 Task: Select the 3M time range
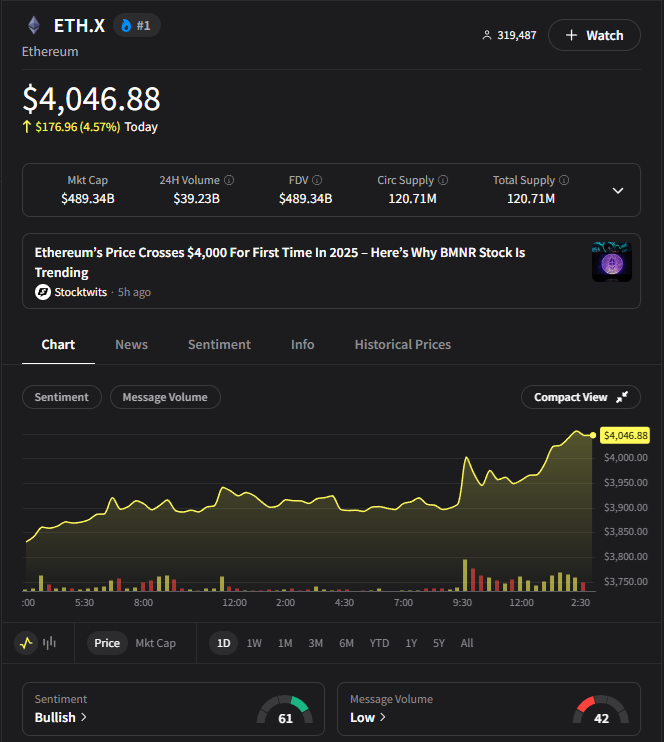click(x=316, y=643)
